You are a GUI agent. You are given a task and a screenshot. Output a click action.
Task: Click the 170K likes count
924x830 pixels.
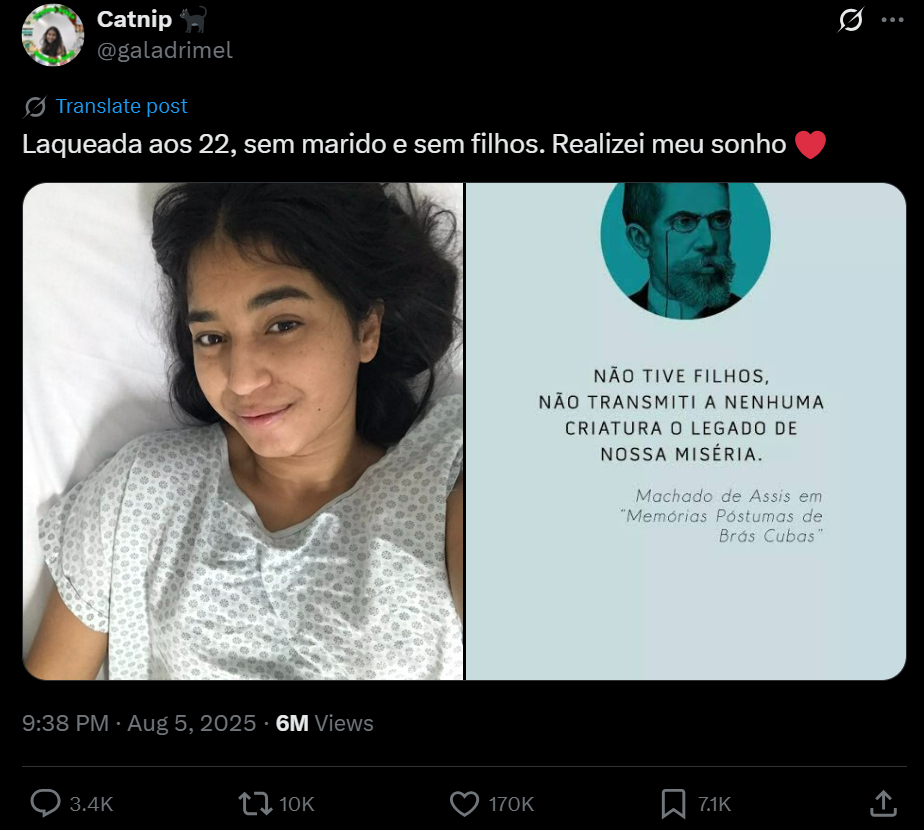coord(511,804)
